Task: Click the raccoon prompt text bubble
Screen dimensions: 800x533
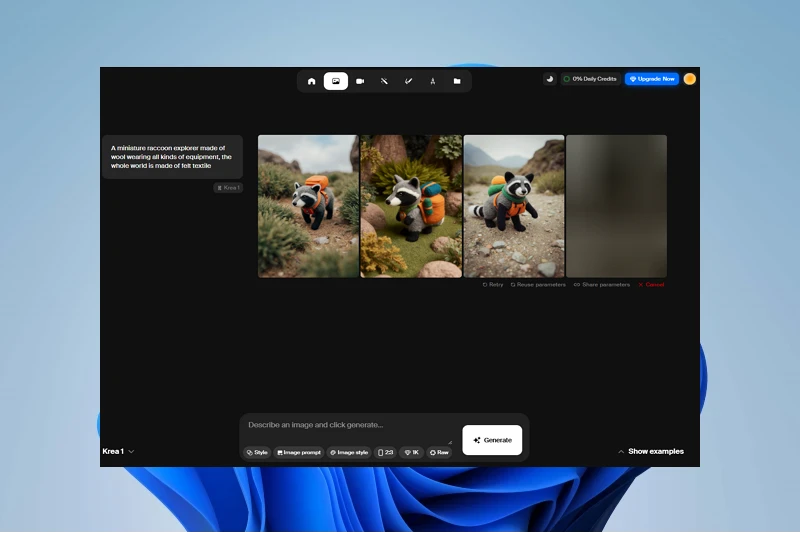Action: tap(172, 157)
